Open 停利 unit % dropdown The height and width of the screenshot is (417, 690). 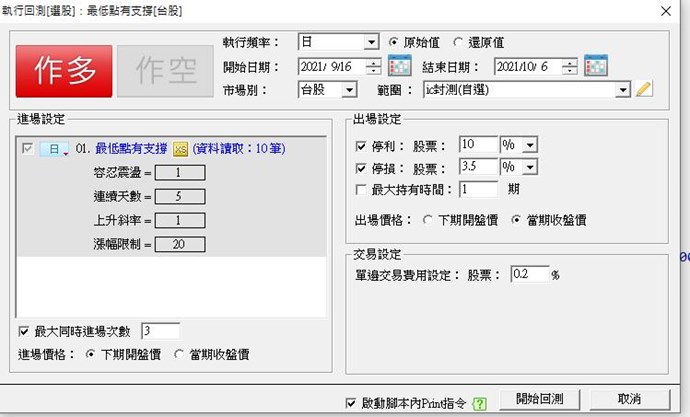coord(530,145)
